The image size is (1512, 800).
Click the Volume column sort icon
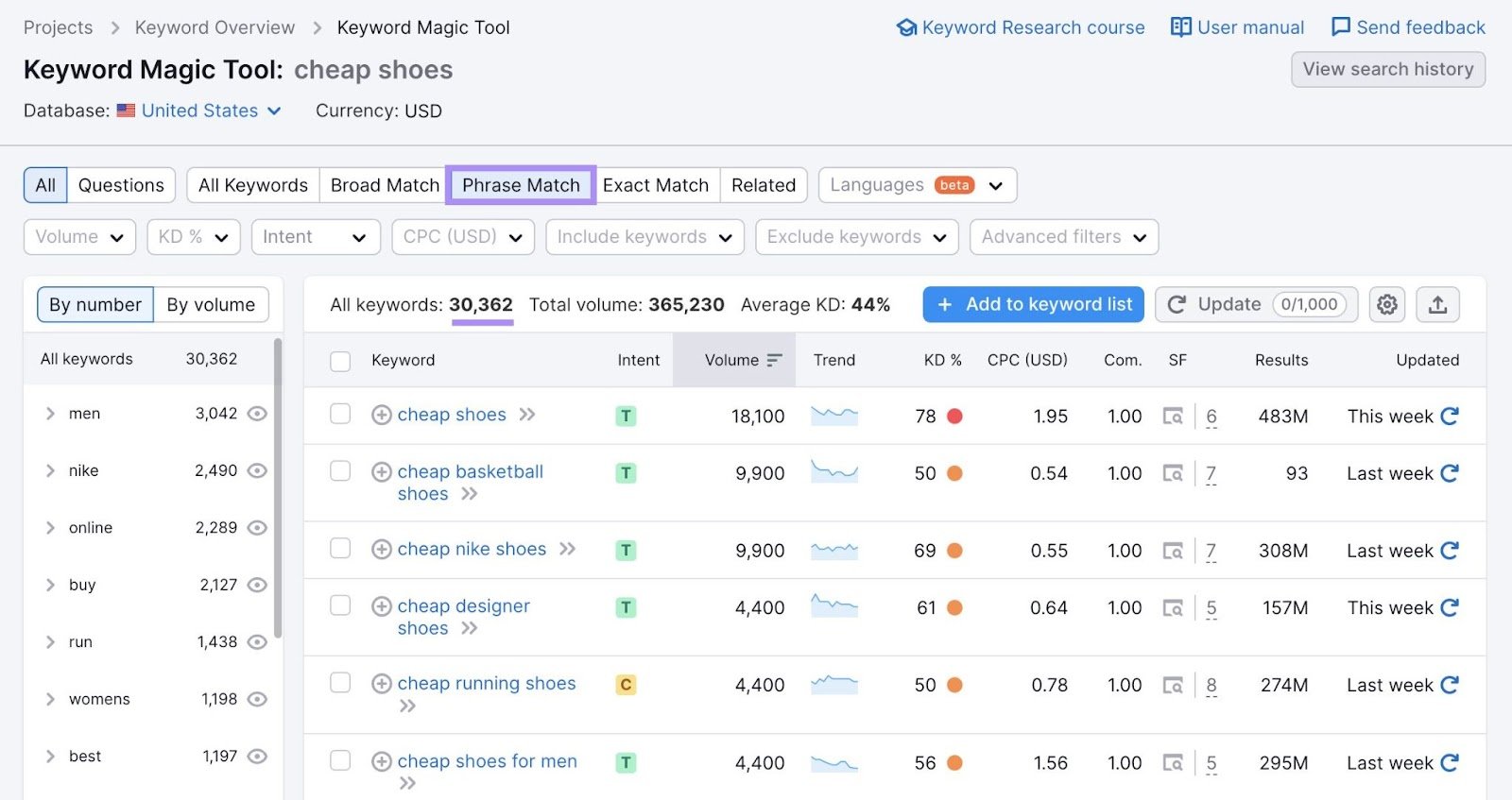tap(775, 360)
